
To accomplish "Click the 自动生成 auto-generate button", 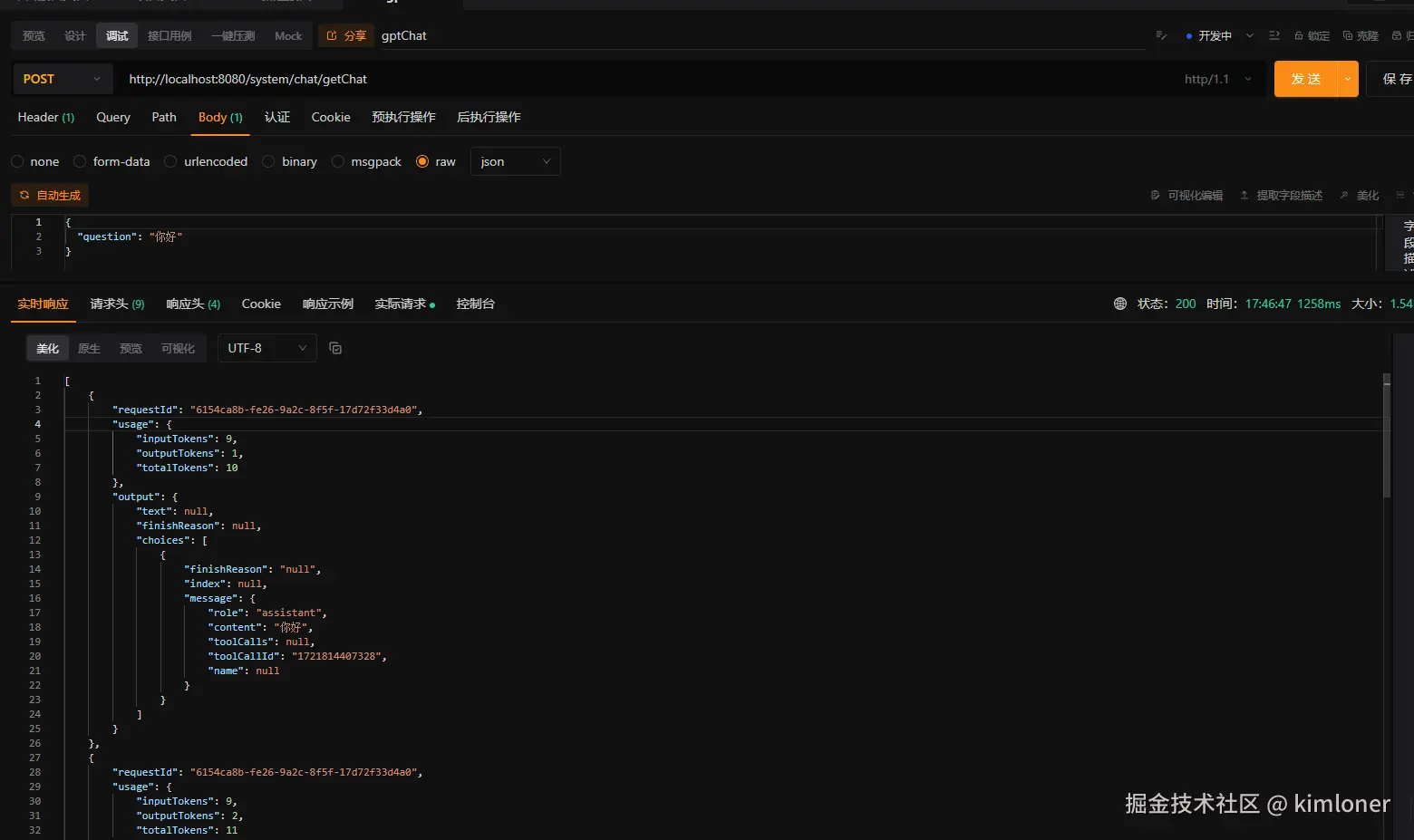I will (x=50, y=195).
